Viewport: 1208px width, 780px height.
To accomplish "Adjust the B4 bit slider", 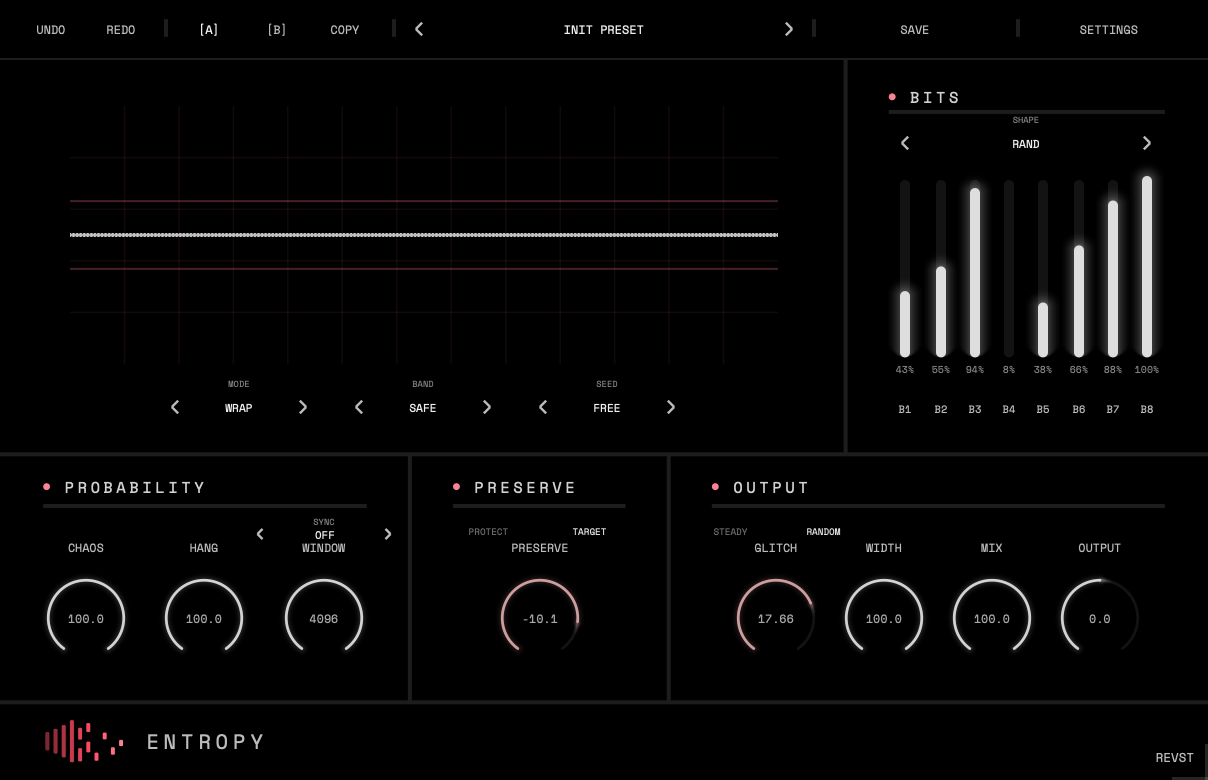I will pyautogui.click(x=1009, y=268).
